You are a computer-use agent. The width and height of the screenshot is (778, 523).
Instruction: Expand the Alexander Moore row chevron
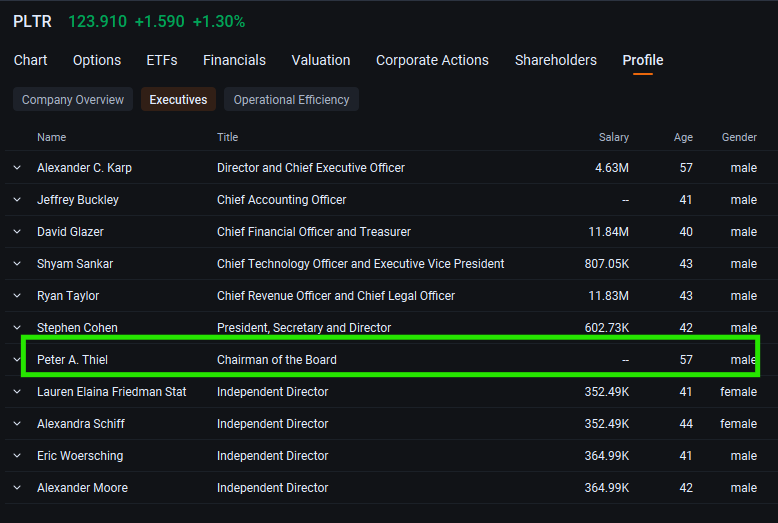[x=17, y=488]
